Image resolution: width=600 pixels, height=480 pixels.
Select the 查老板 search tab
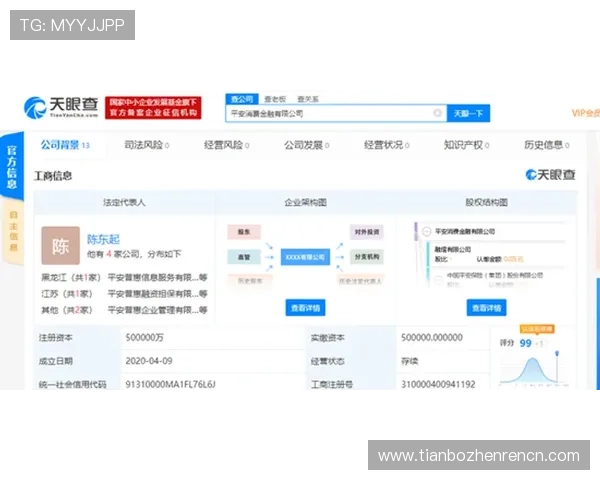point(275,99)
